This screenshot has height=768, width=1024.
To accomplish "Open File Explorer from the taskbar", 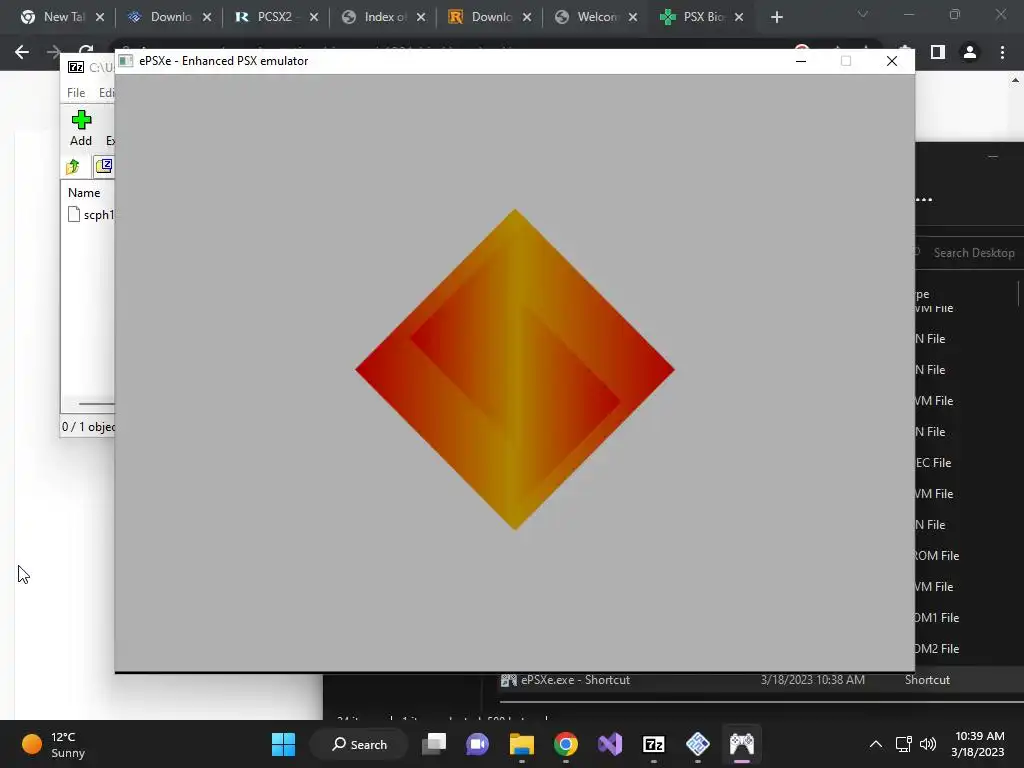I will [522, 744].
